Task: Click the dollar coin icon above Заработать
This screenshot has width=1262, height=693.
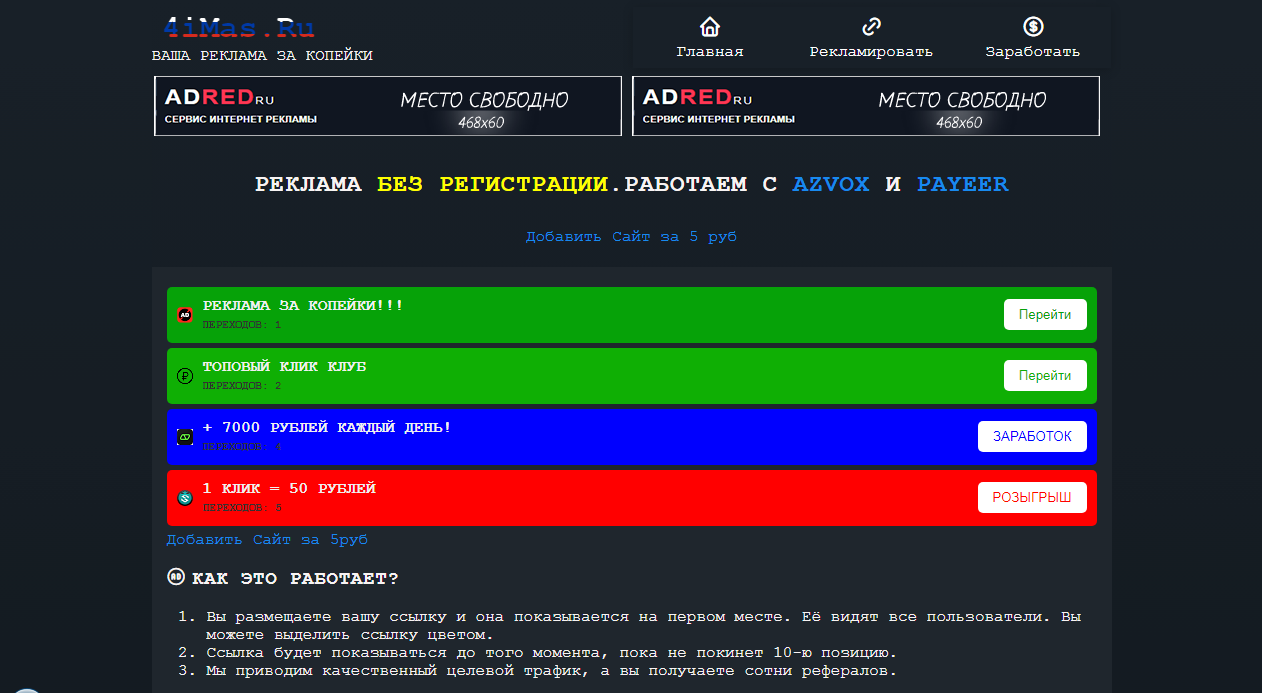Action: click(1033, 27)
